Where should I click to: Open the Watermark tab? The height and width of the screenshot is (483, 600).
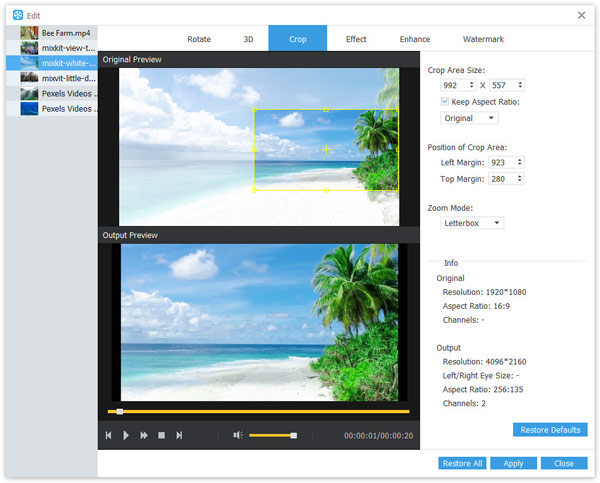click(x=483, y=39)
